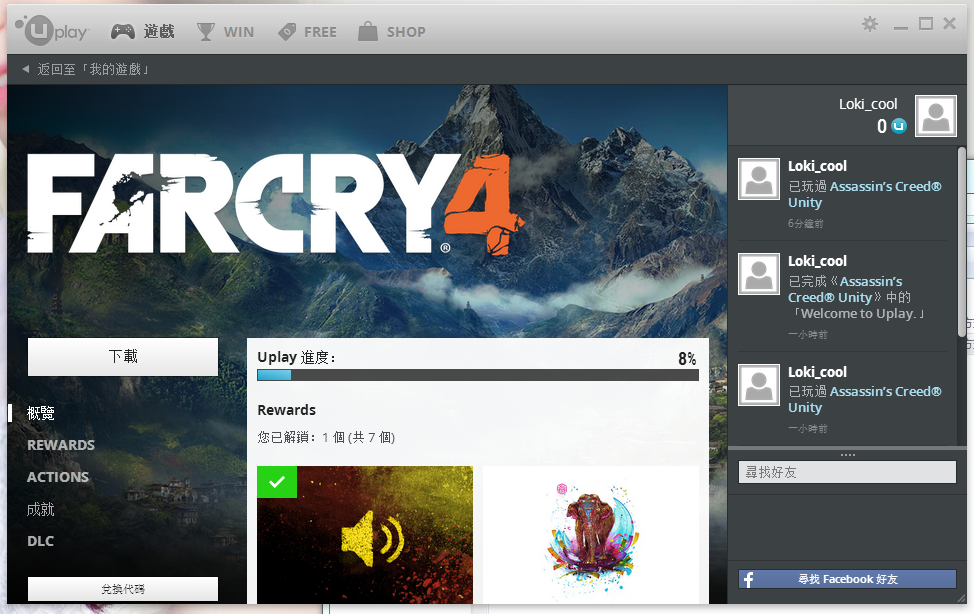Click the 下載 download button

123,357
